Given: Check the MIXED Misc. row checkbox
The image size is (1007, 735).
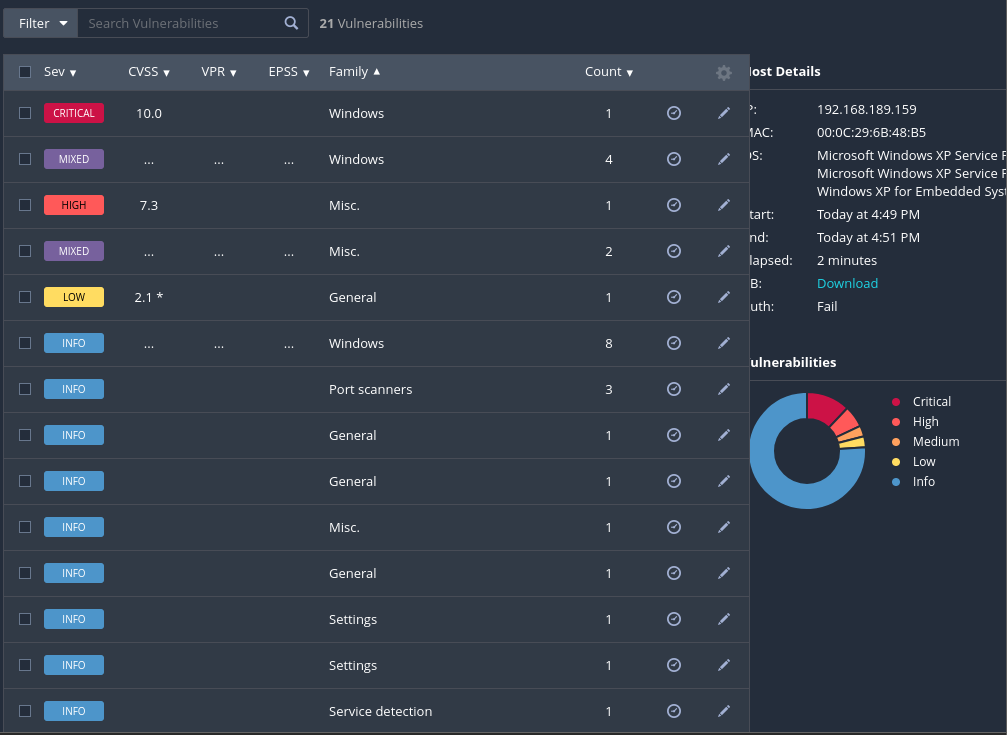Looking at the screenshot, I should pos(25,251).
